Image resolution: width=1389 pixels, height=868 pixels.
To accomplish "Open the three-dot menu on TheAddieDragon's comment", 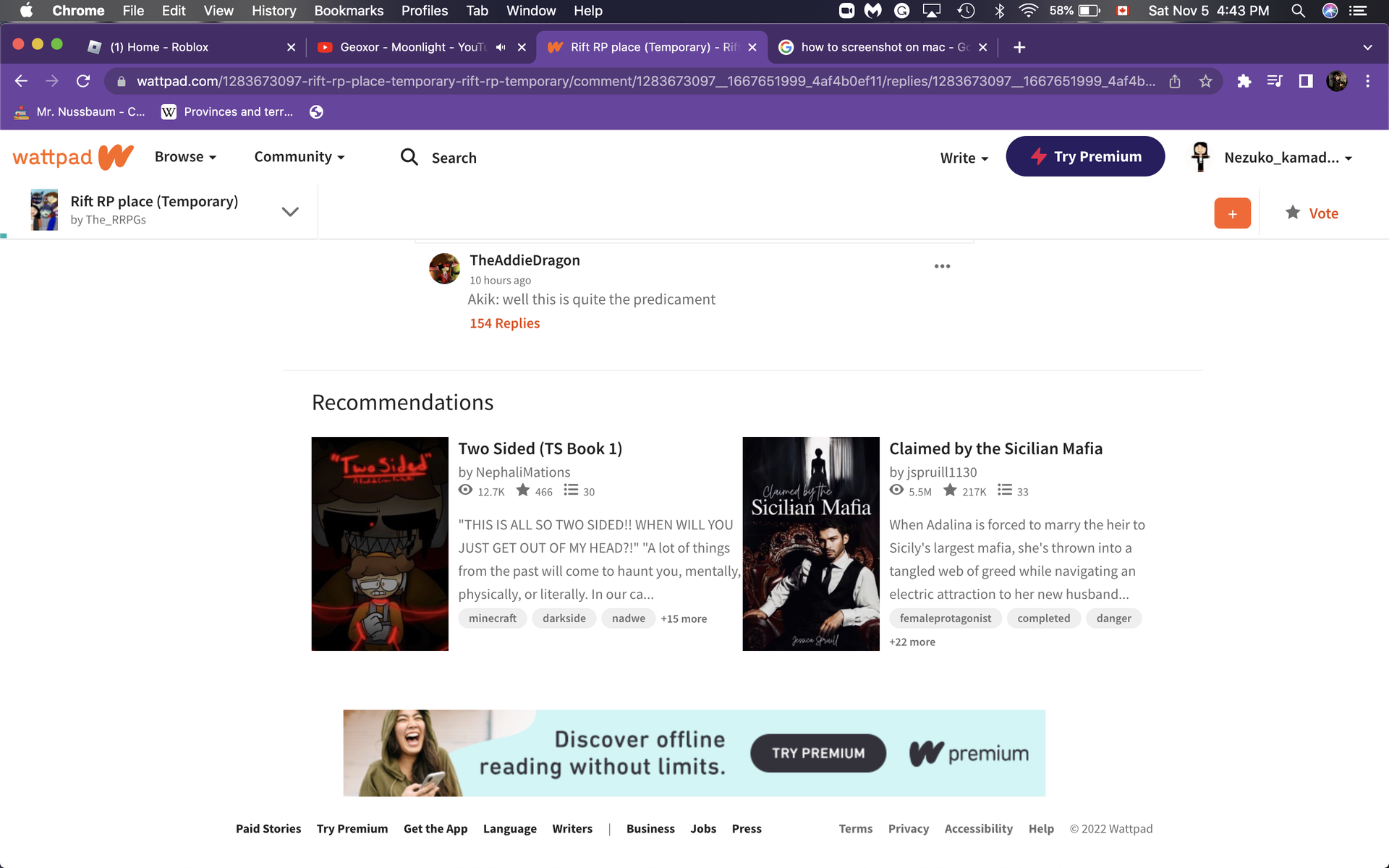I will click(942, 266).
